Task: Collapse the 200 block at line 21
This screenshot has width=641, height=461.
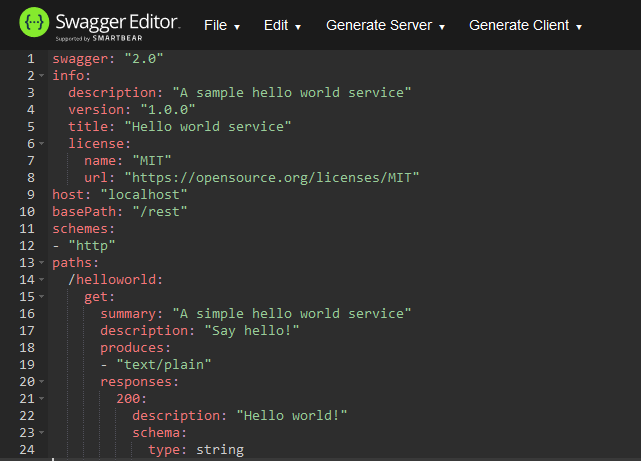Action: (x=42, y=398)
